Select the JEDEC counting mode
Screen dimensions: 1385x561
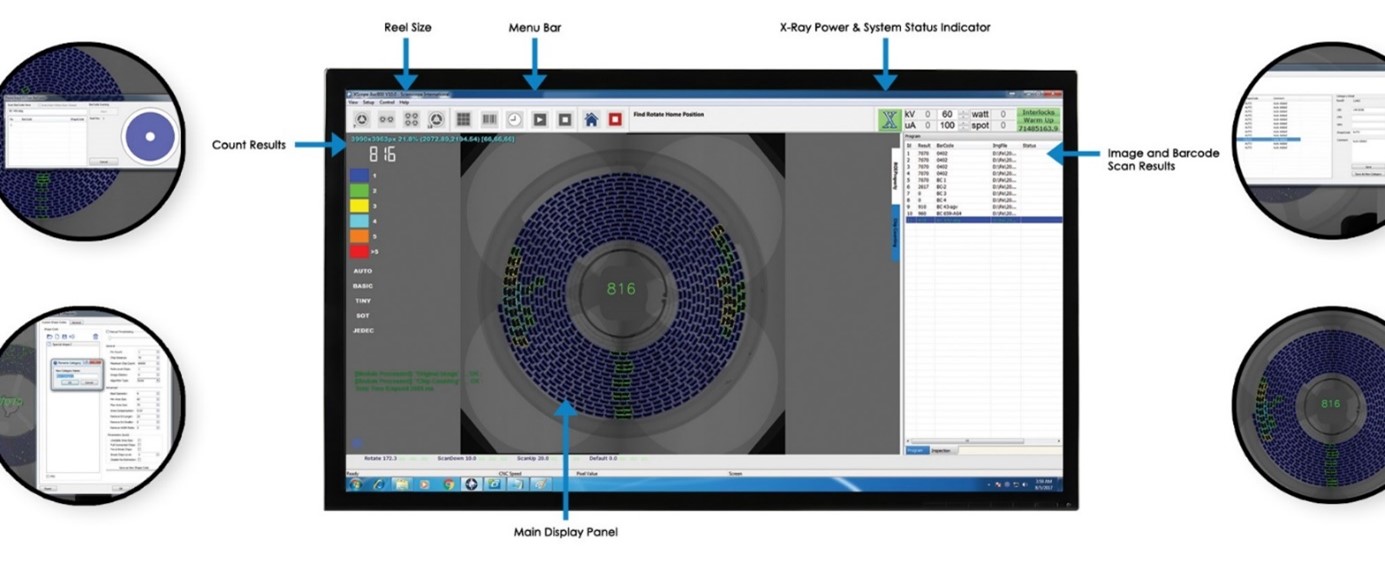363,330
